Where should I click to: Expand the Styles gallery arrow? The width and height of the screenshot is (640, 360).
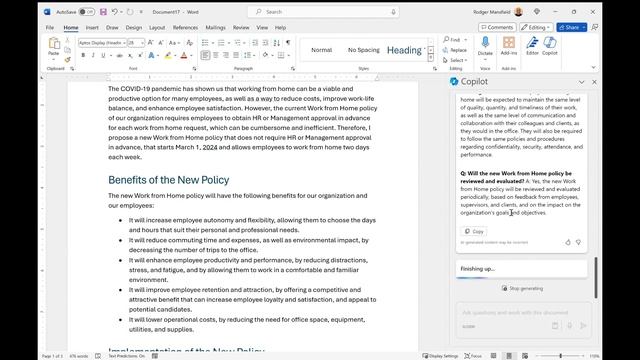click(x=431, y=58)
